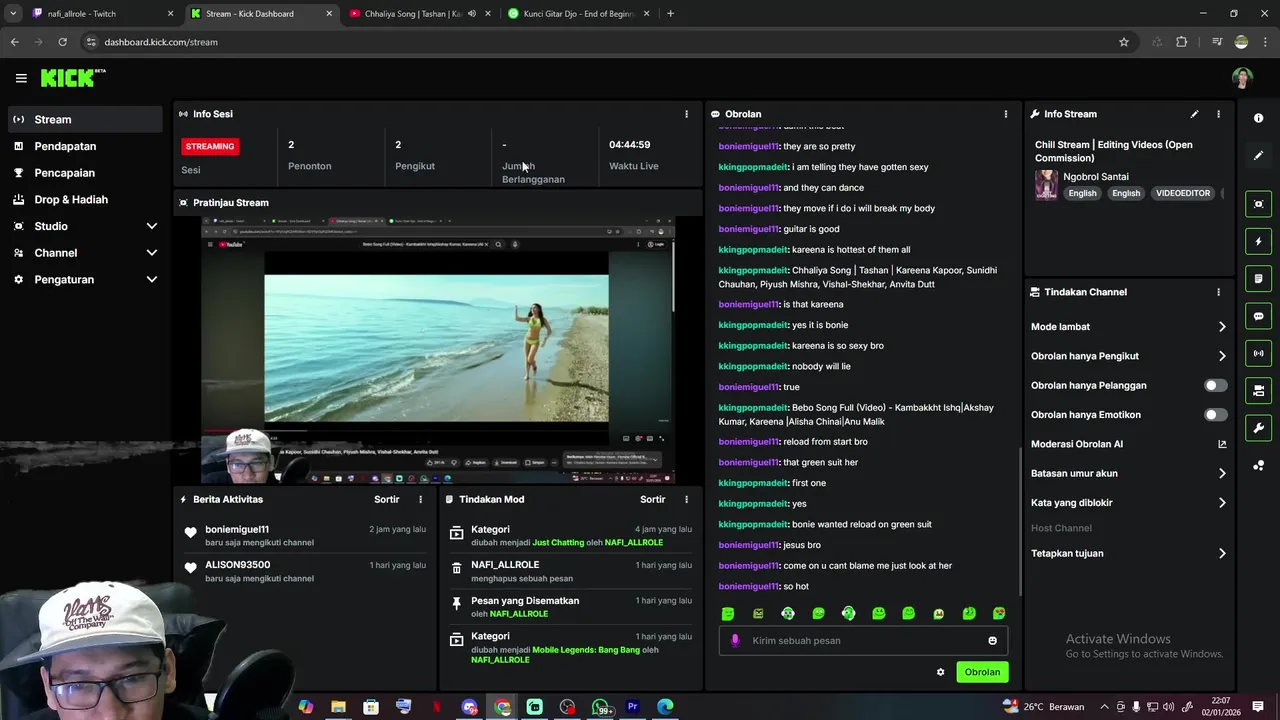Click the VIDEOEDITOR tag
Image resolution: width=1280 pixels, height=720 pixels.
[x=1183, y=193]
